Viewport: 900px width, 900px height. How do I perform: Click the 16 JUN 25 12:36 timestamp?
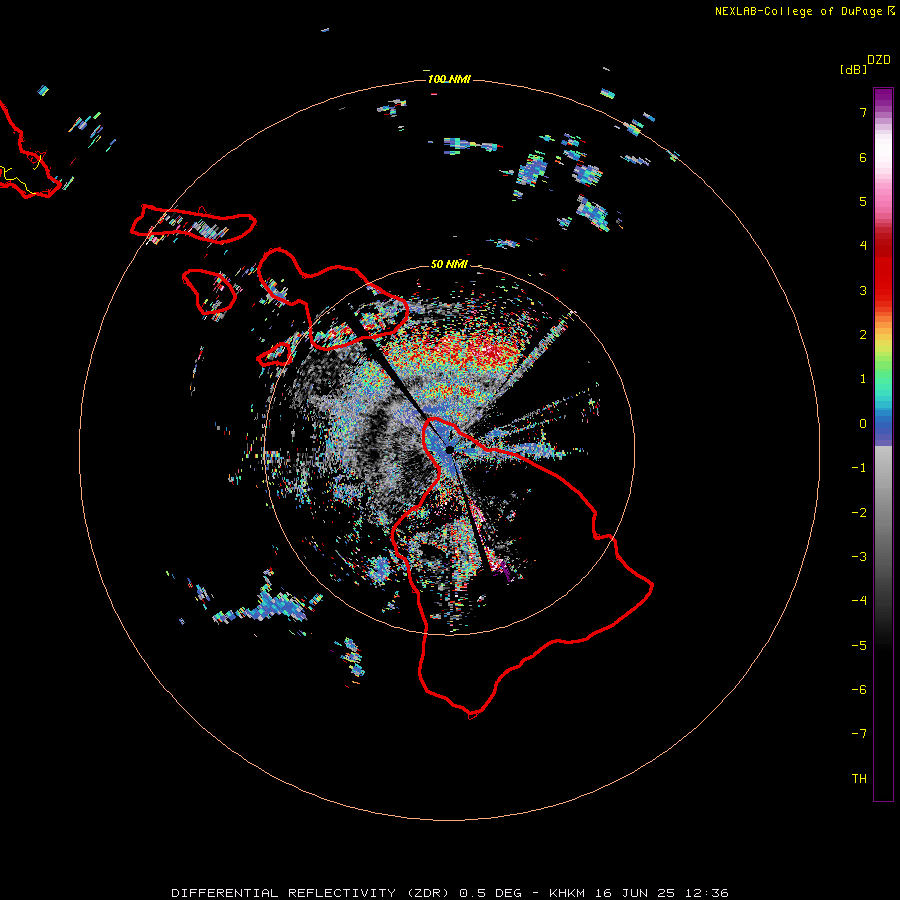tap(662, 893)
